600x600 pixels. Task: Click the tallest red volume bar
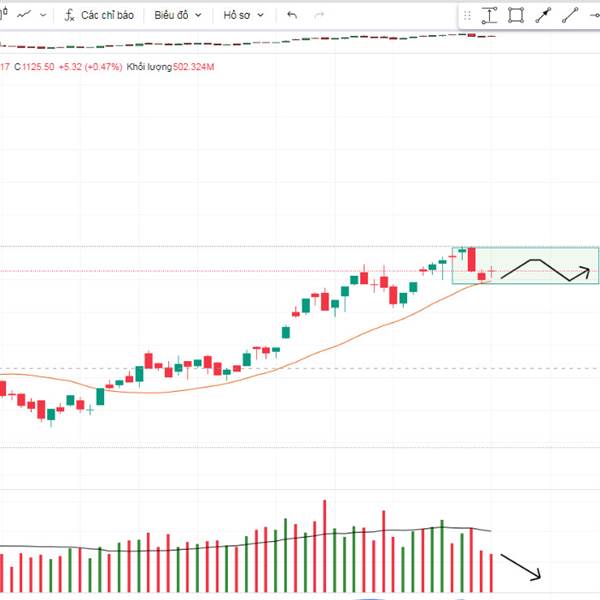[x=325, y=546]
